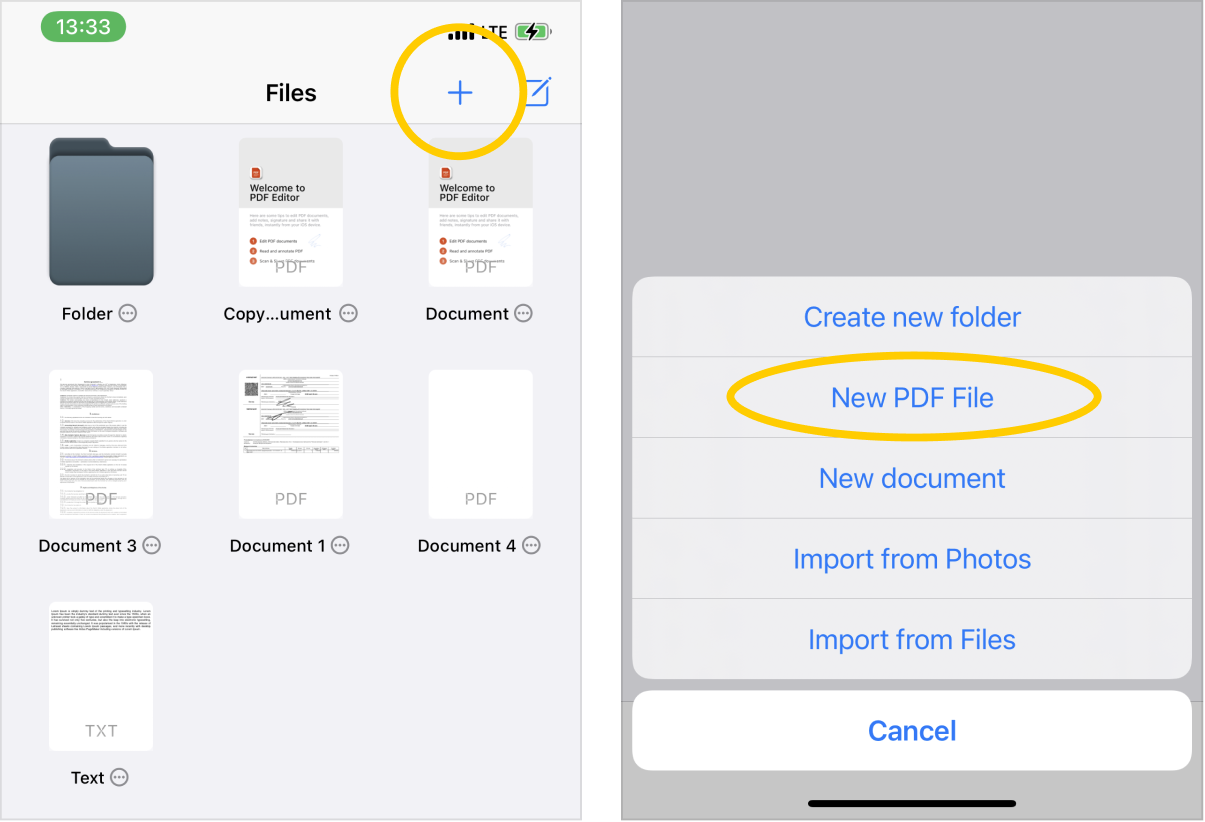
Task: Open the Folder thumbnail
Action: click(101, 212)
